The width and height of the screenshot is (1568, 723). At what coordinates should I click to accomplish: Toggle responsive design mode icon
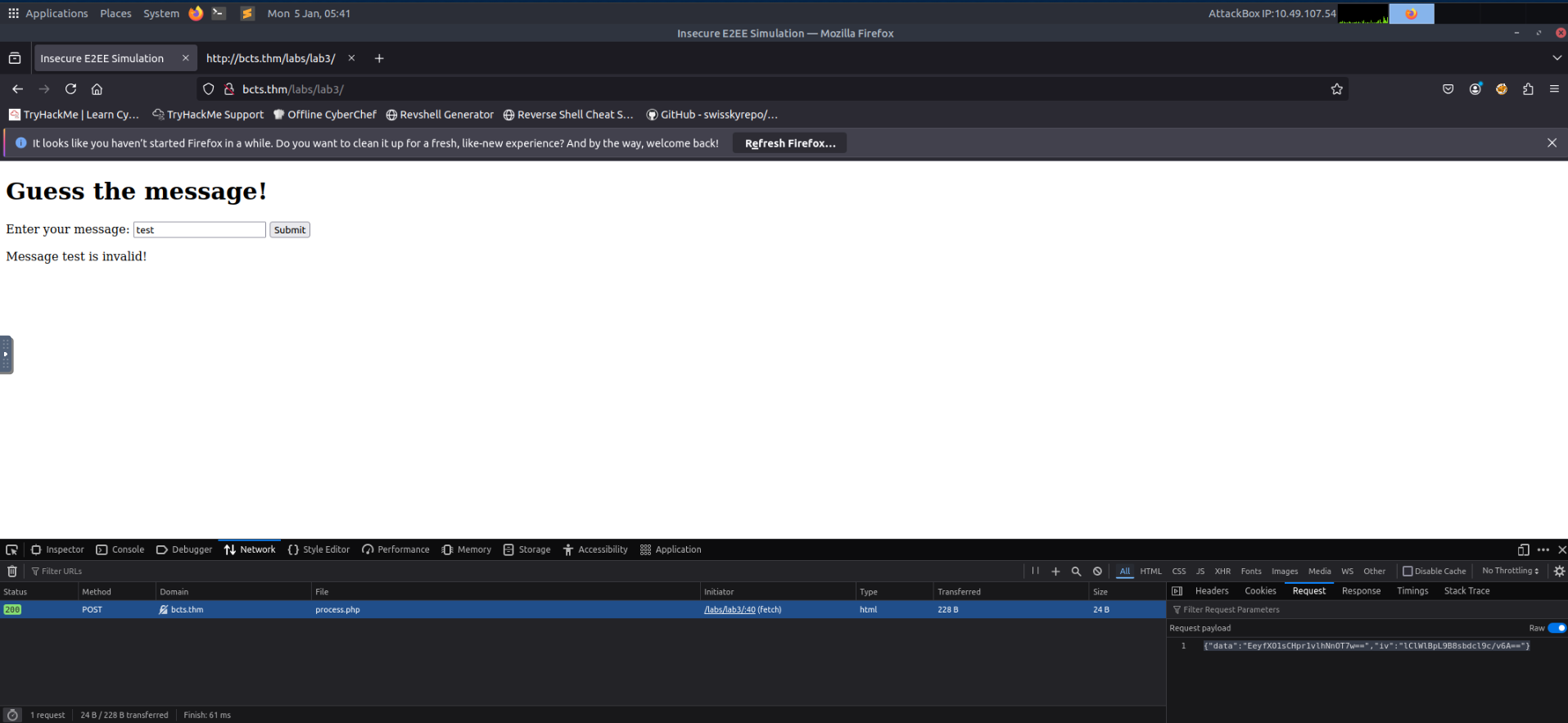point(1523,550)
